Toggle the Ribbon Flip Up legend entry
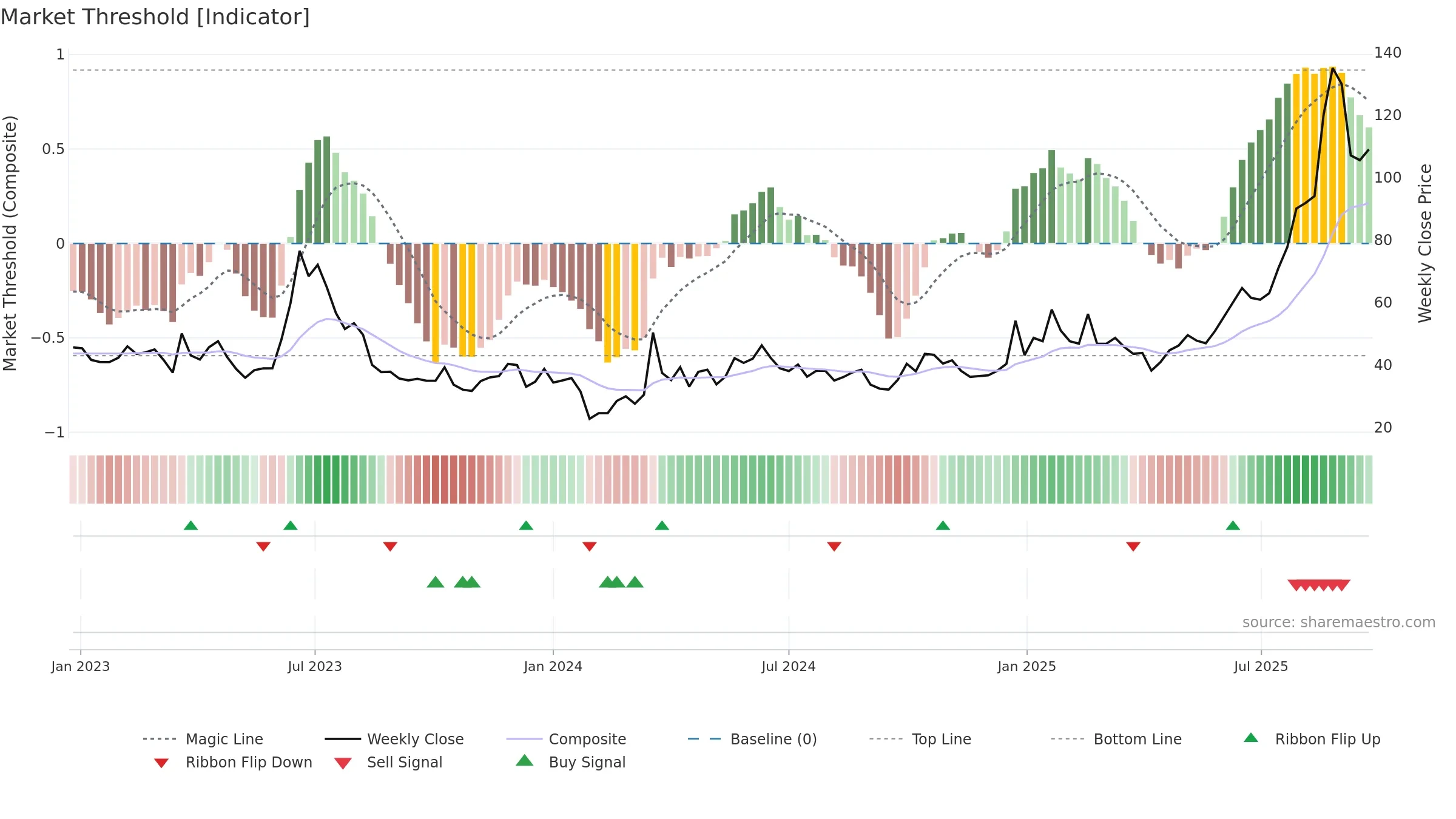This screenshot has width=1456, height=819. coord(1312,739)
